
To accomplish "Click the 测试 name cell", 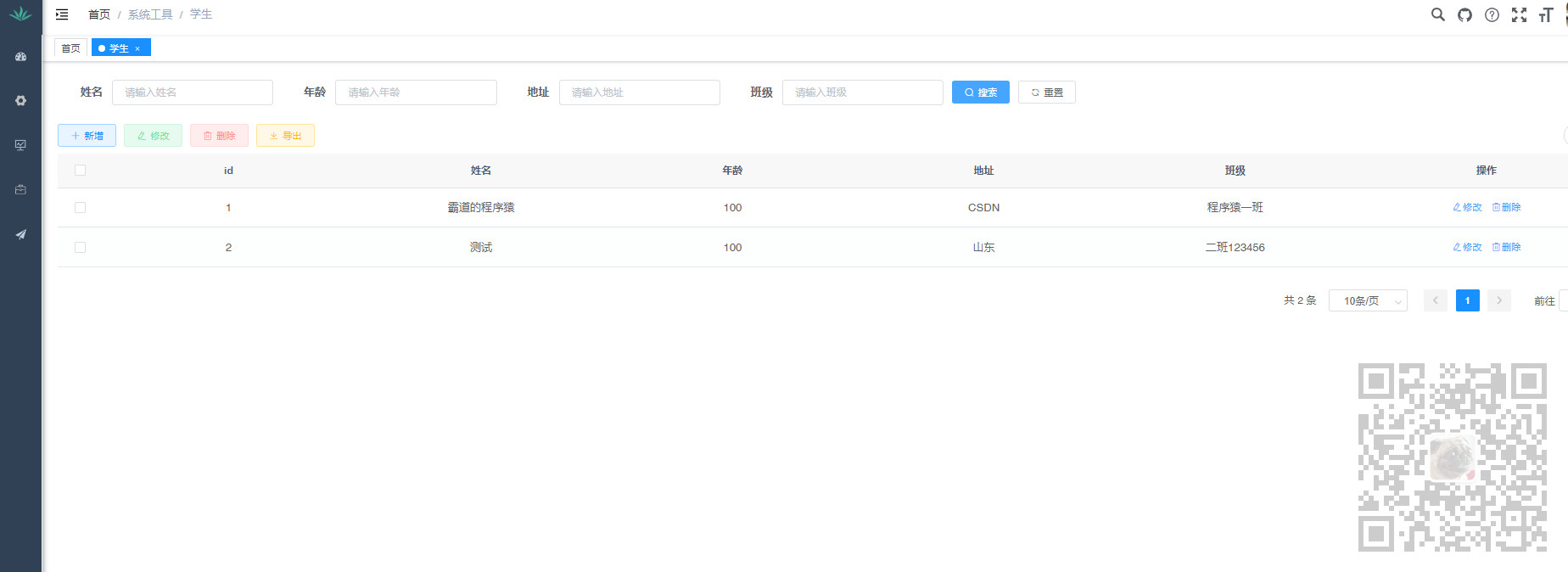I will 481,247.
